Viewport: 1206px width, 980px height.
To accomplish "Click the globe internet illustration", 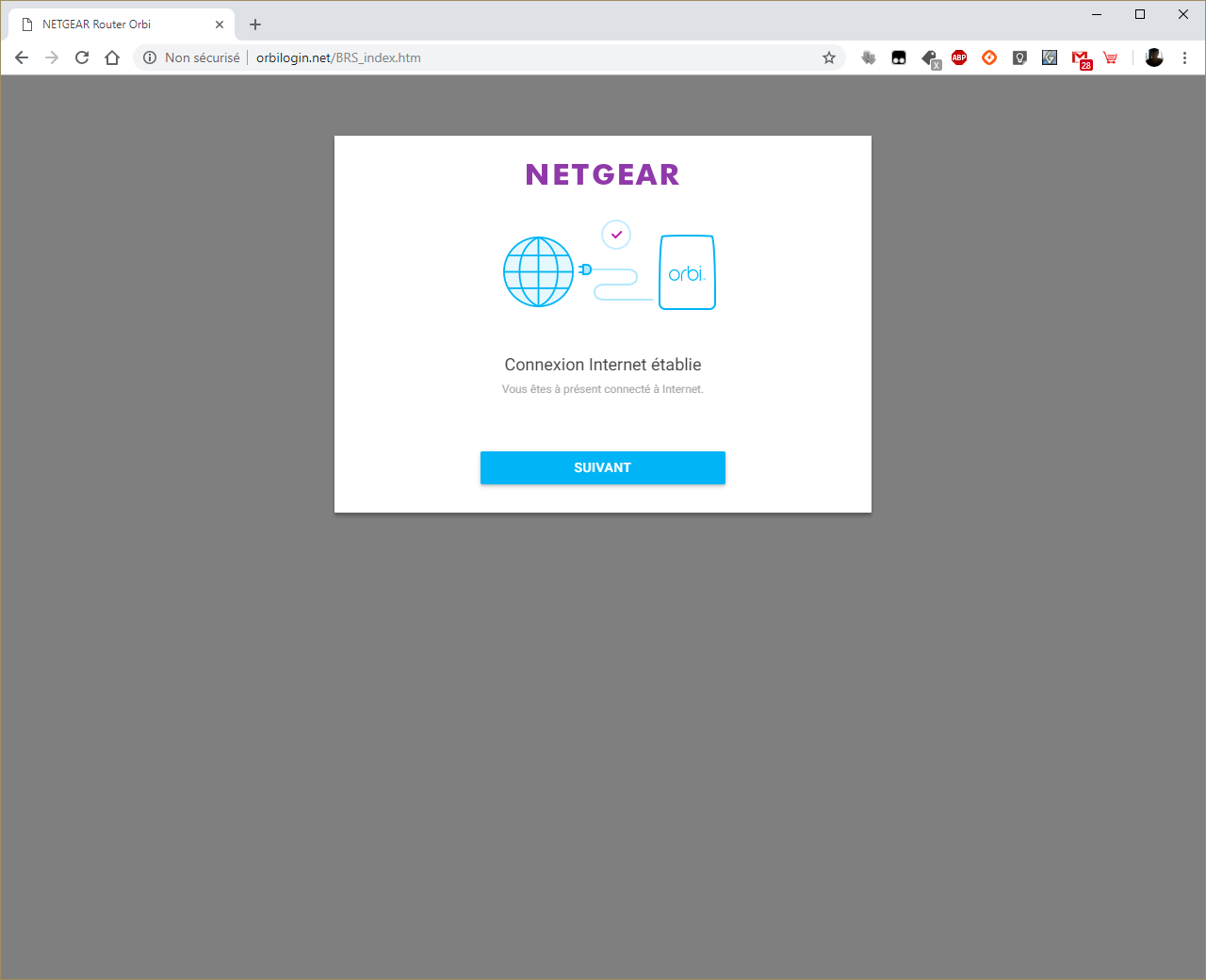I will (538, 271).
